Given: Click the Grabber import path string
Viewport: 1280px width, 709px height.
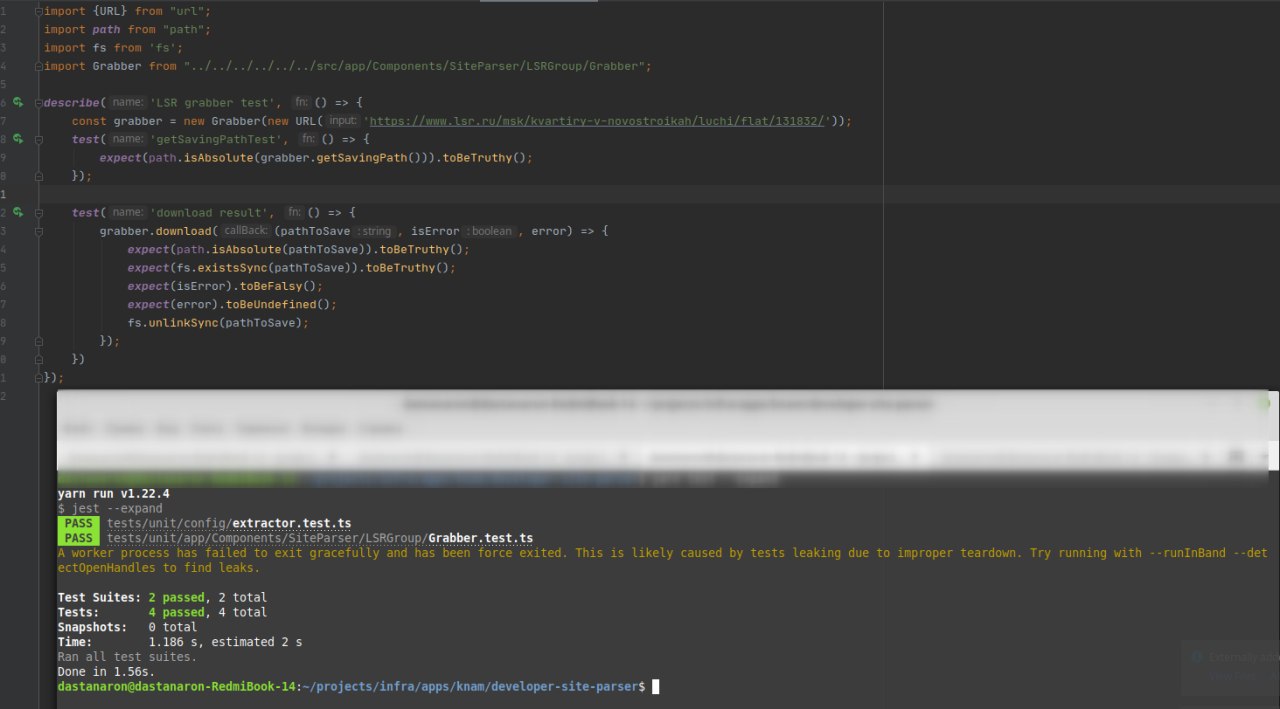Looking at the screenshot, I should (x=417, y=66).
